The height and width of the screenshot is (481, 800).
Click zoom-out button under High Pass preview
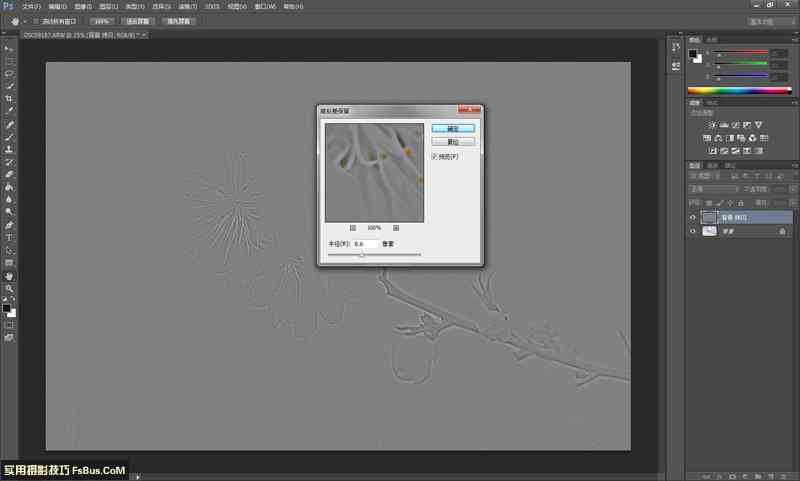[x=353, y=228]
